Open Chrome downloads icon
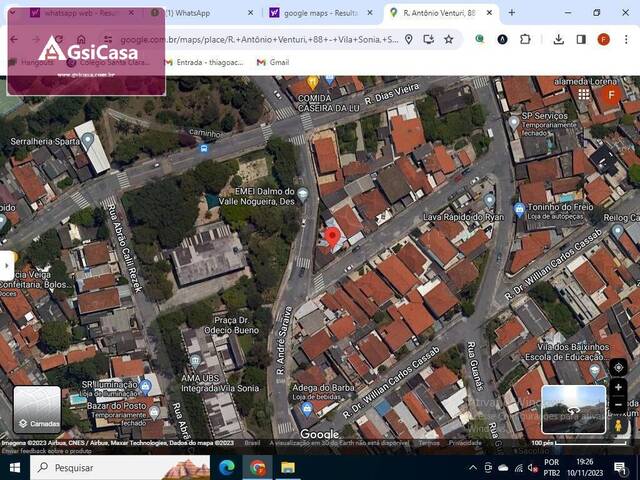 point(559,40)
